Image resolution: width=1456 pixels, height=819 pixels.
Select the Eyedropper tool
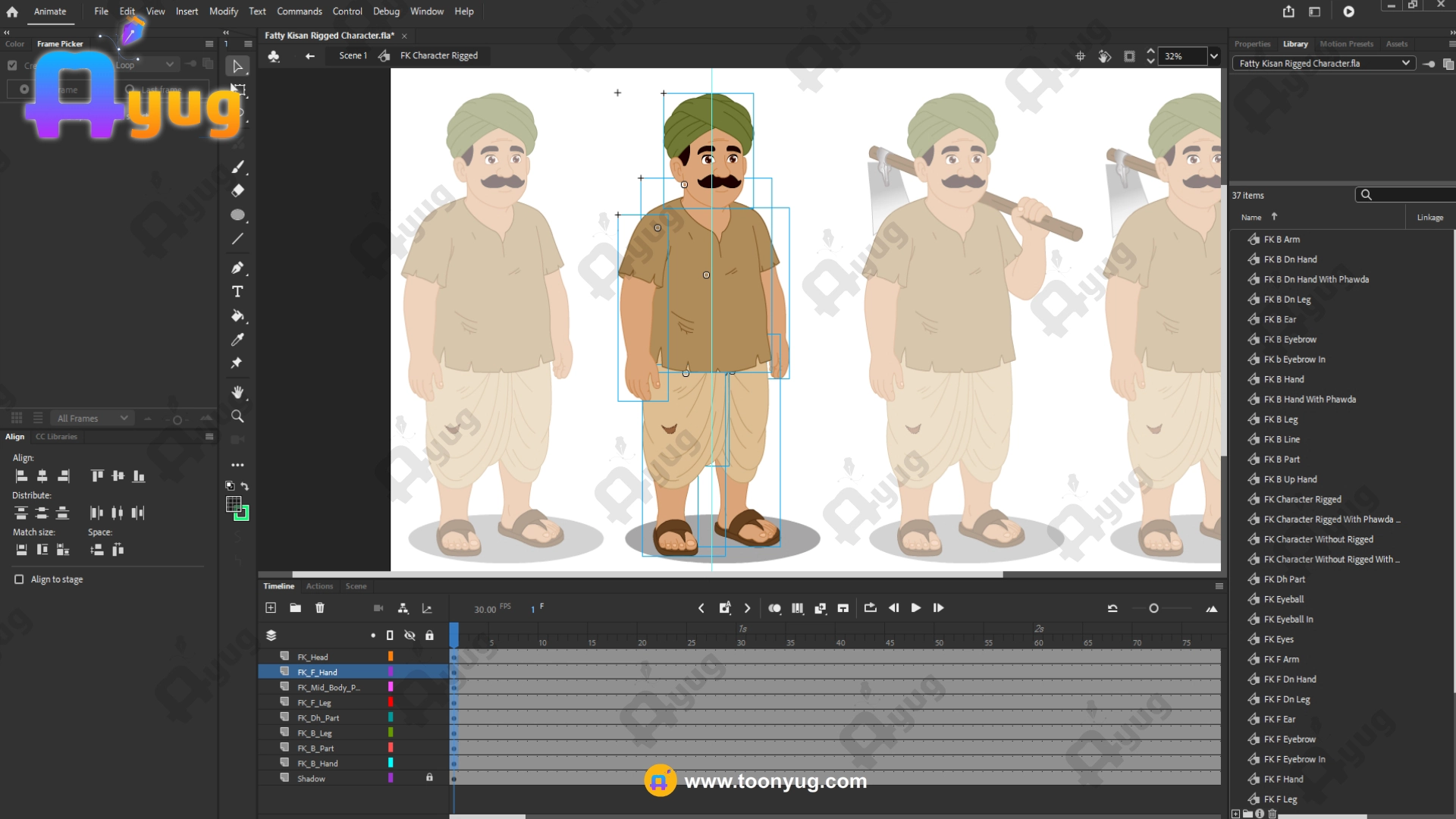pyautogui.click(x=237, y=339)
